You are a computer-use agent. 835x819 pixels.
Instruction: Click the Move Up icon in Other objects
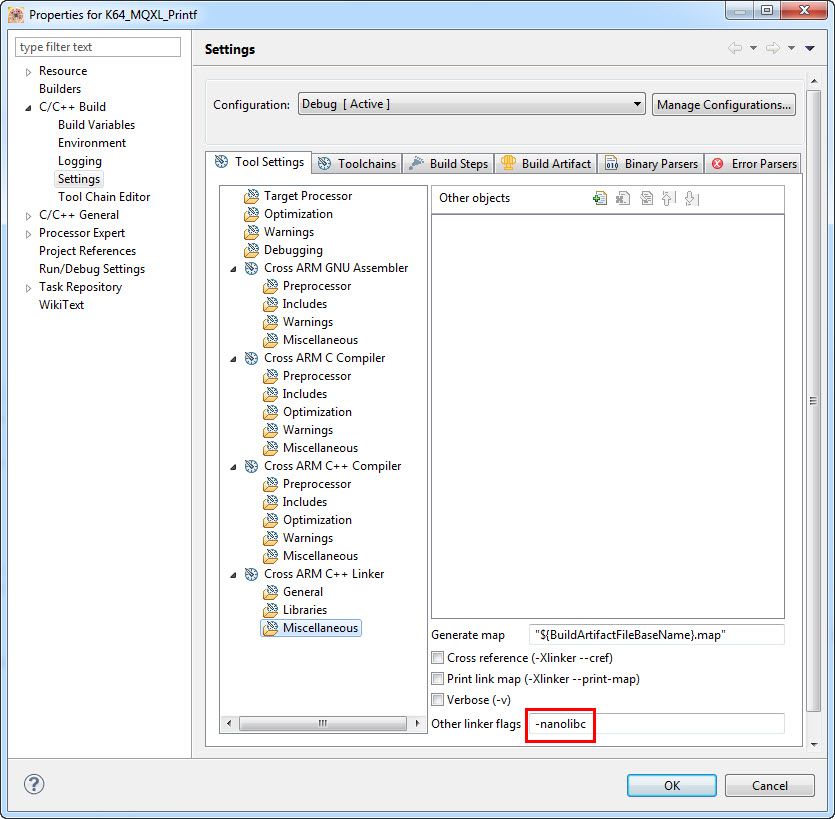tap(668, 199)
